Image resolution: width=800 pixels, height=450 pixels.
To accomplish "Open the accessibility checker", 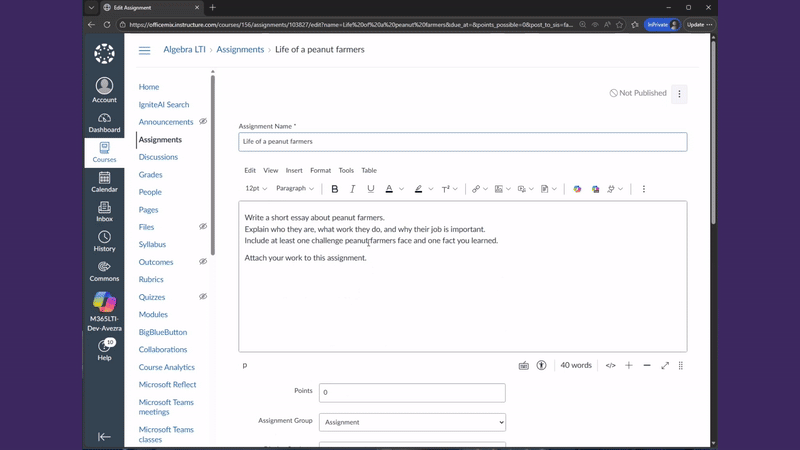I will tap(541, 365).
